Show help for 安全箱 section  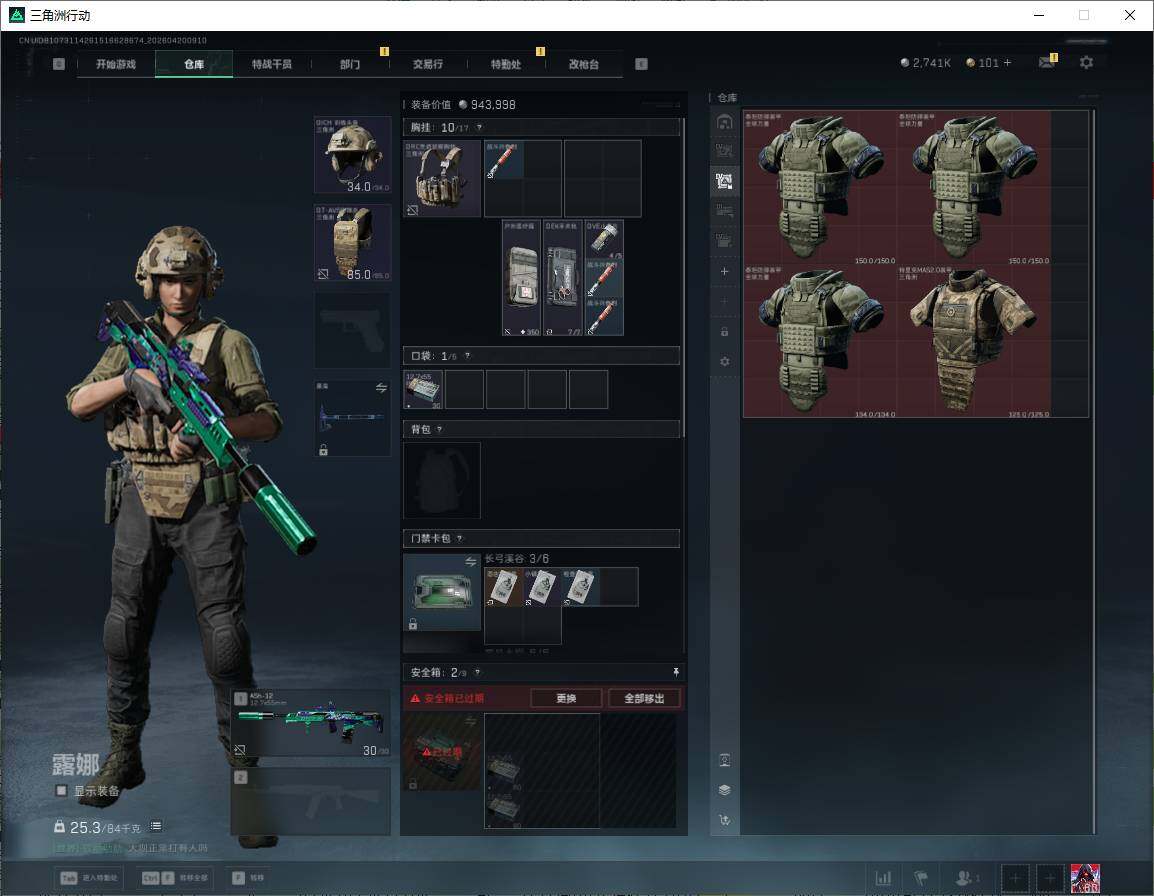point(478,672)
